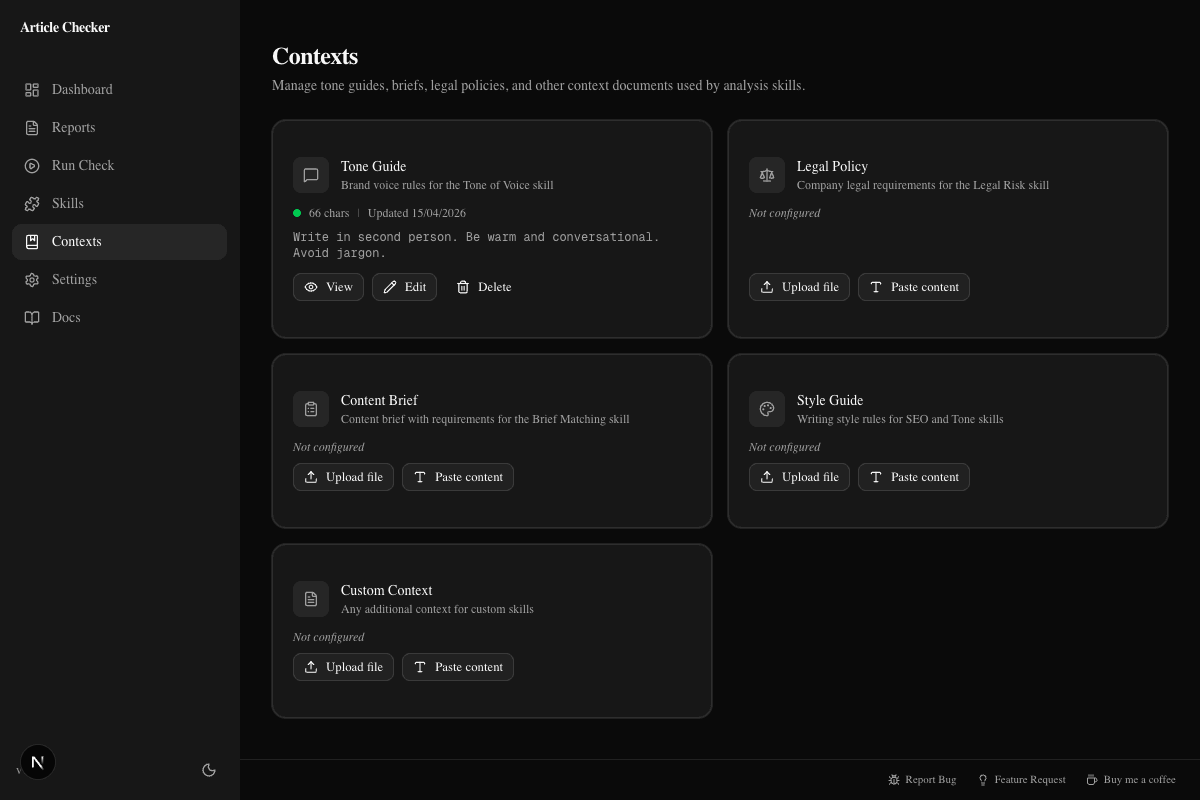1200x800 pixels.
Task: Click the Tone Guide chat bubble icon
Action: [x=311, y=175]
